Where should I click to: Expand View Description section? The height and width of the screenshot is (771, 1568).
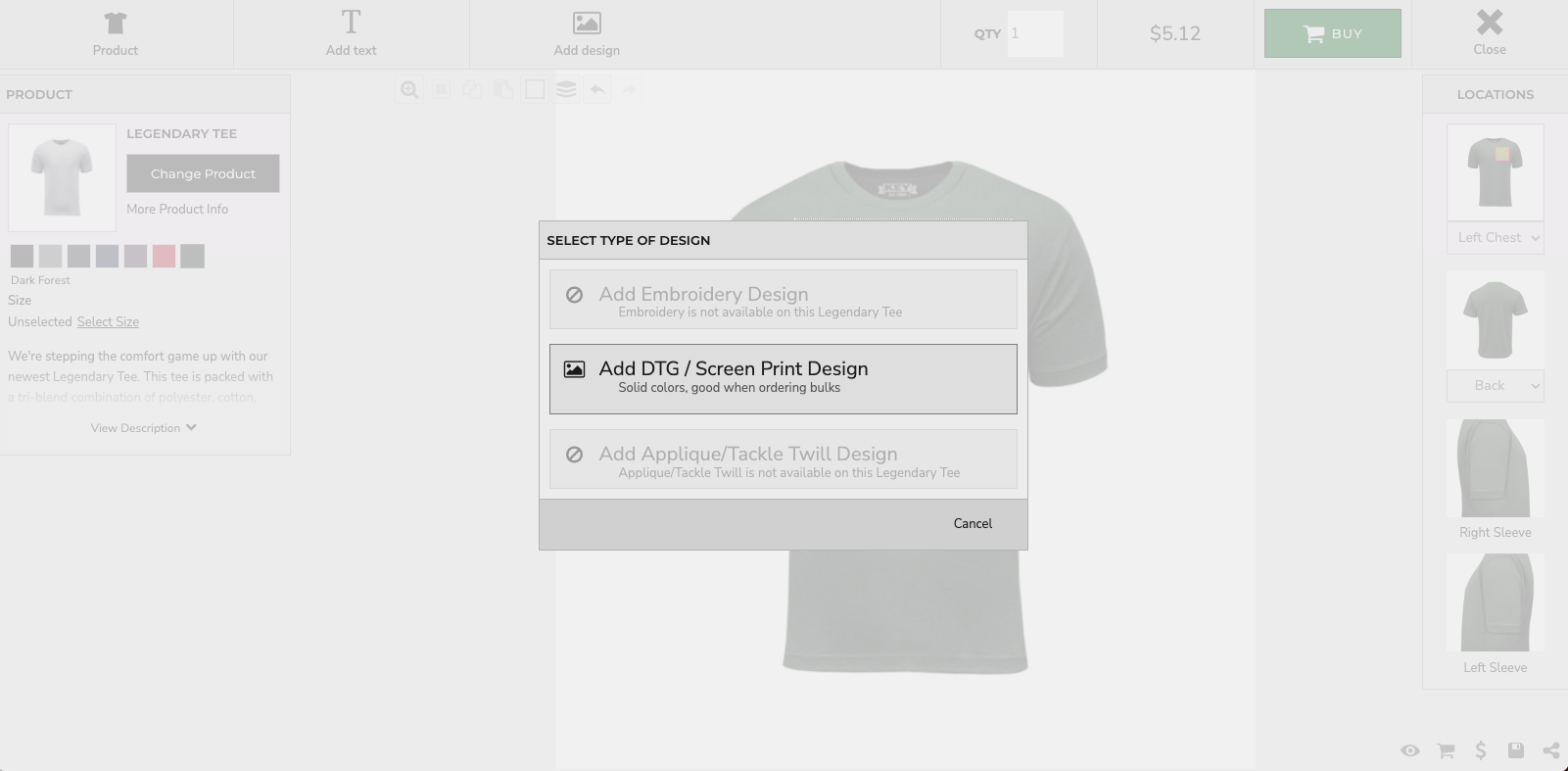(144, 428)
